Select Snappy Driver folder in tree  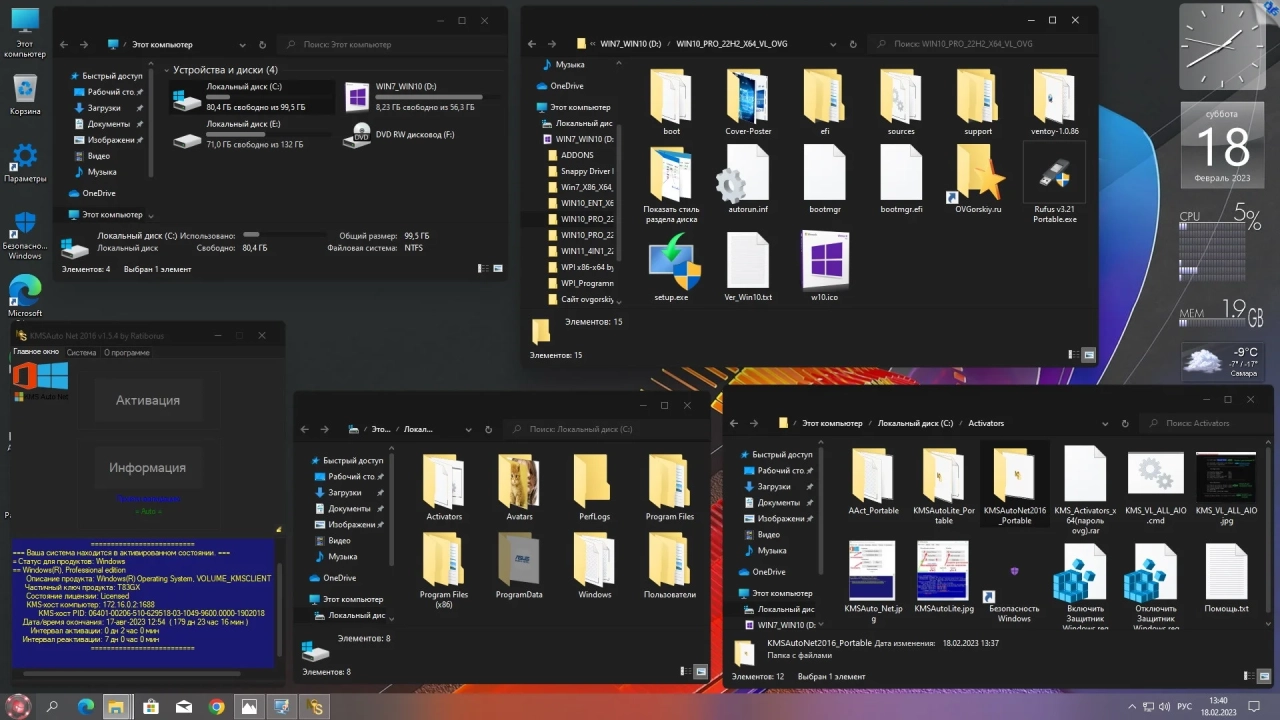[x=580, y=171]
